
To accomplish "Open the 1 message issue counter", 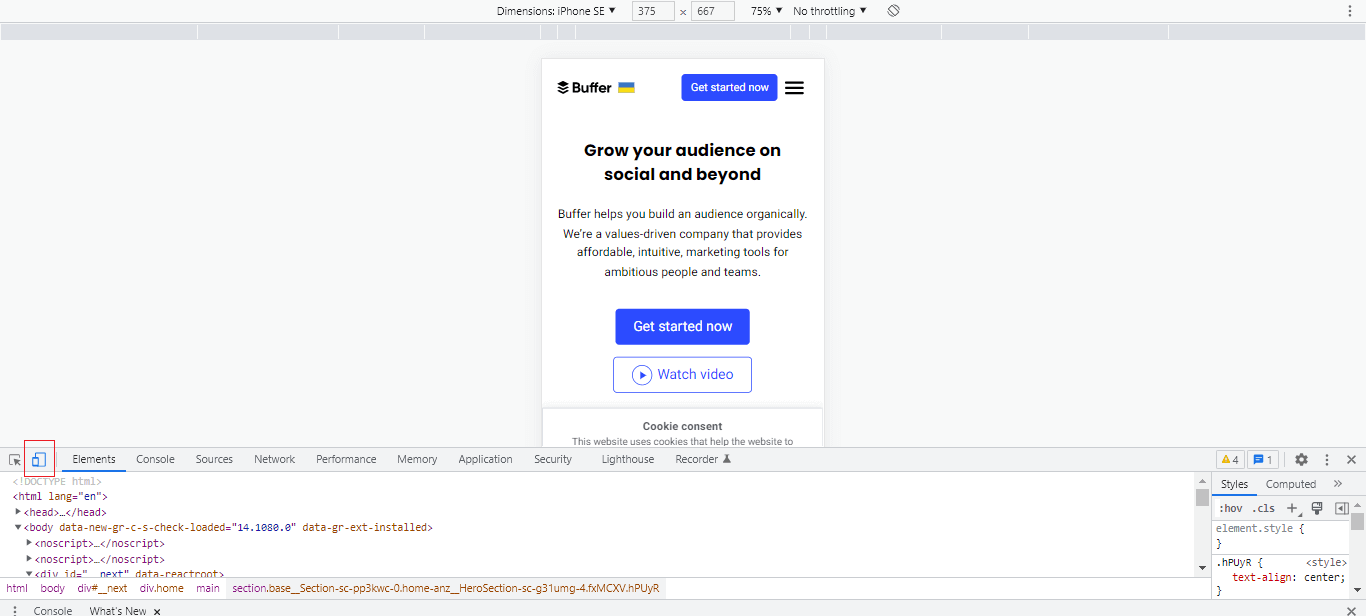I will click(1263, 459).
